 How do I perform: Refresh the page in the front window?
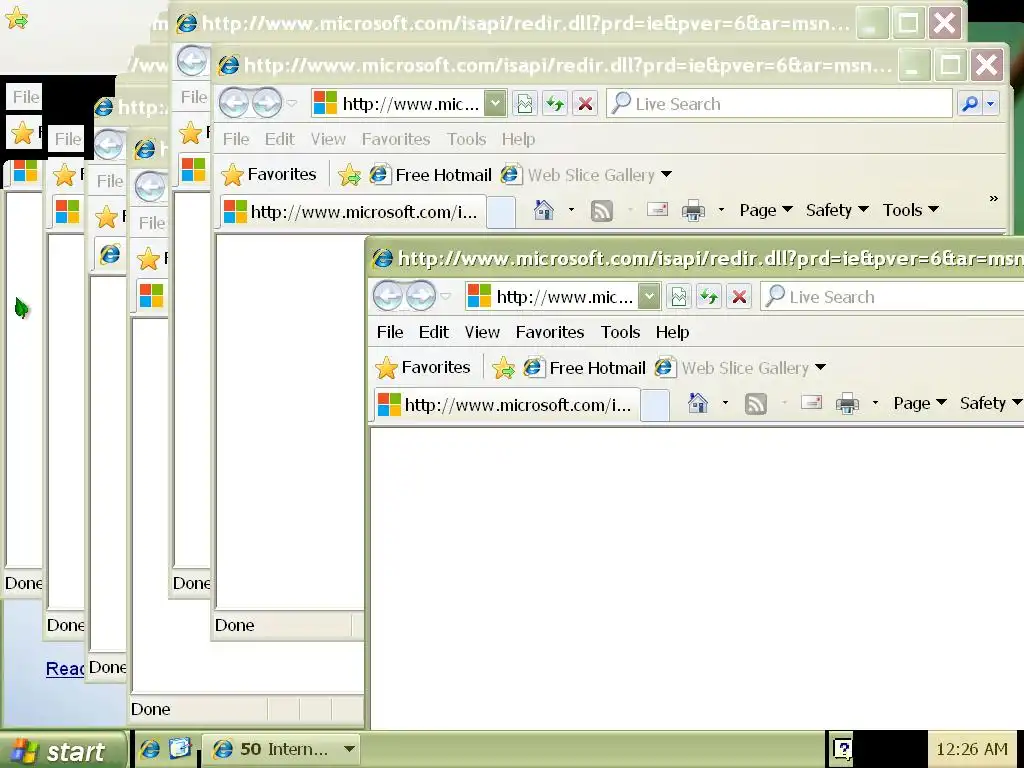click(x=709, y=297)
